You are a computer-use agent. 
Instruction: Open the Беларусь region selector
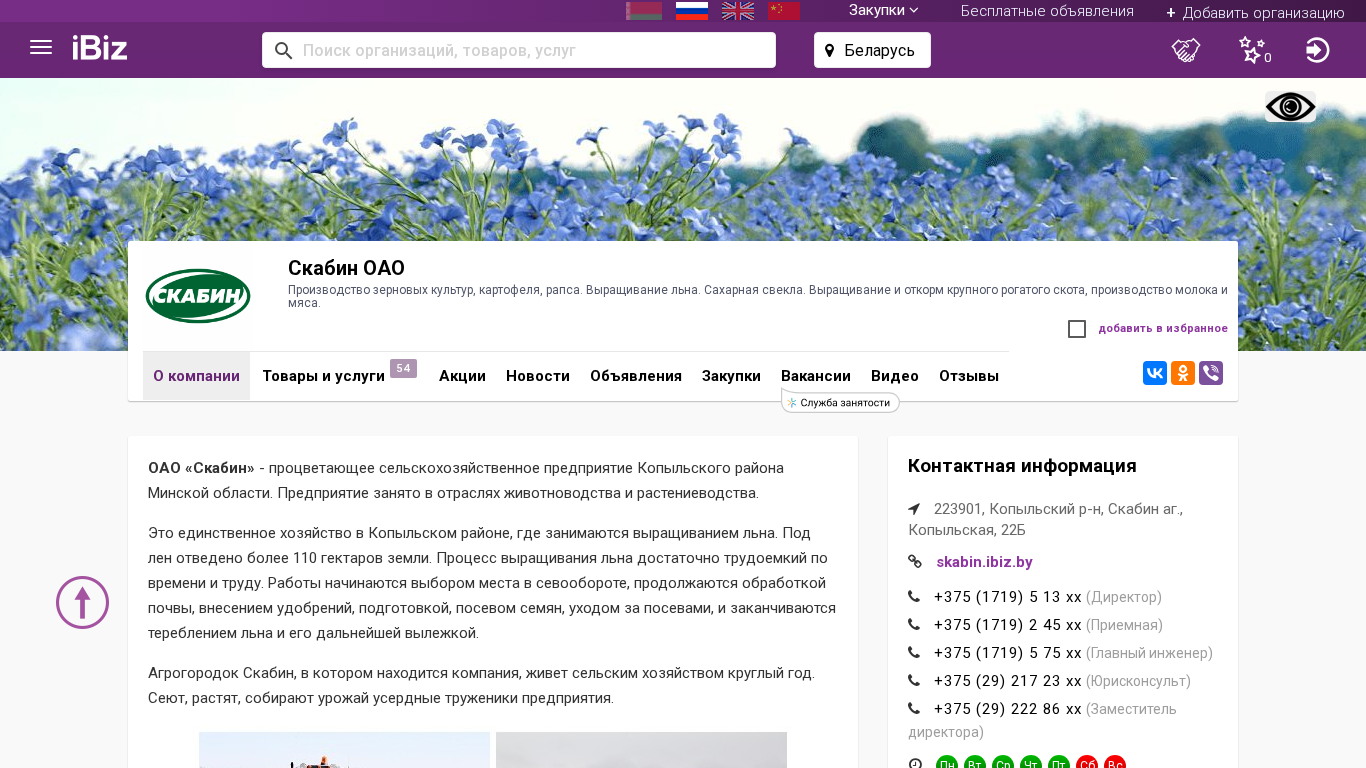pyautogui.click(x=872, y=50)
